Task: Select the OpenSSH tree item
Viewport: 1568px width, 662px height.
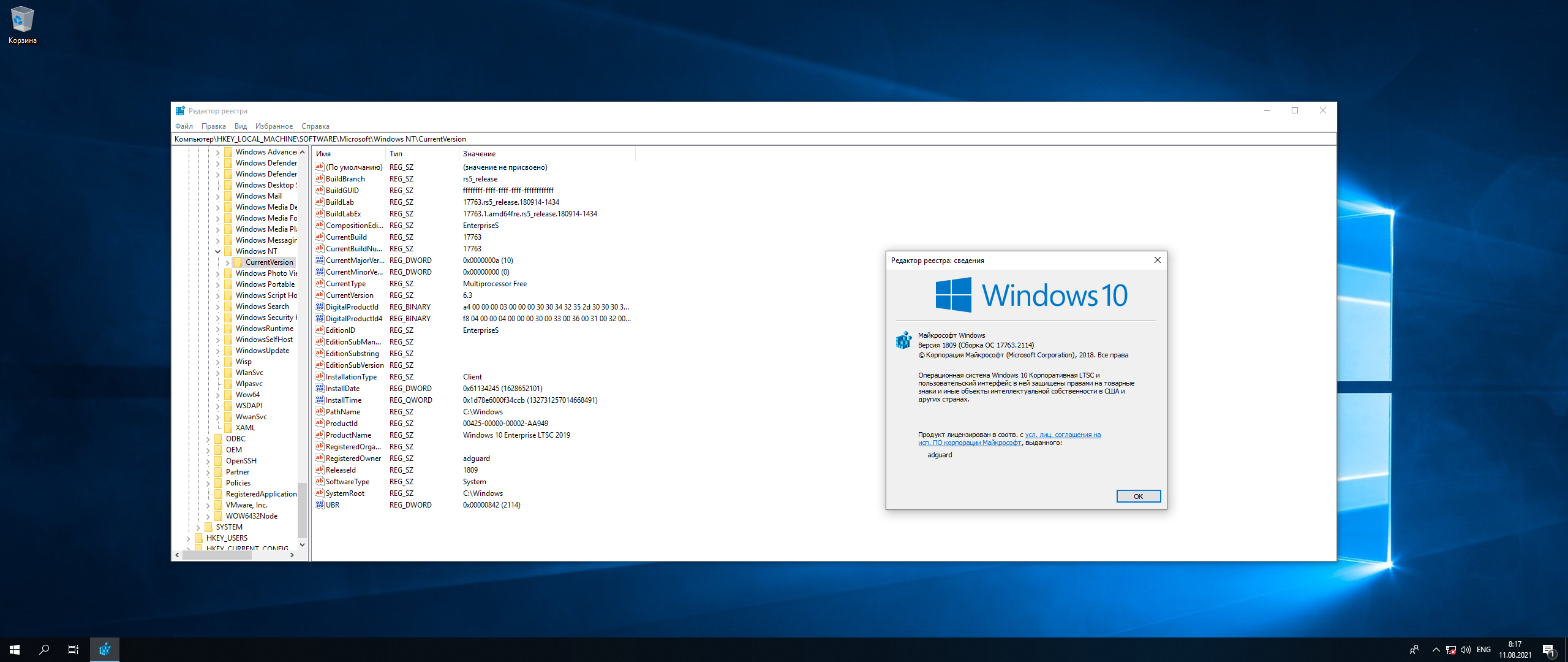Action: pos(241,461)
